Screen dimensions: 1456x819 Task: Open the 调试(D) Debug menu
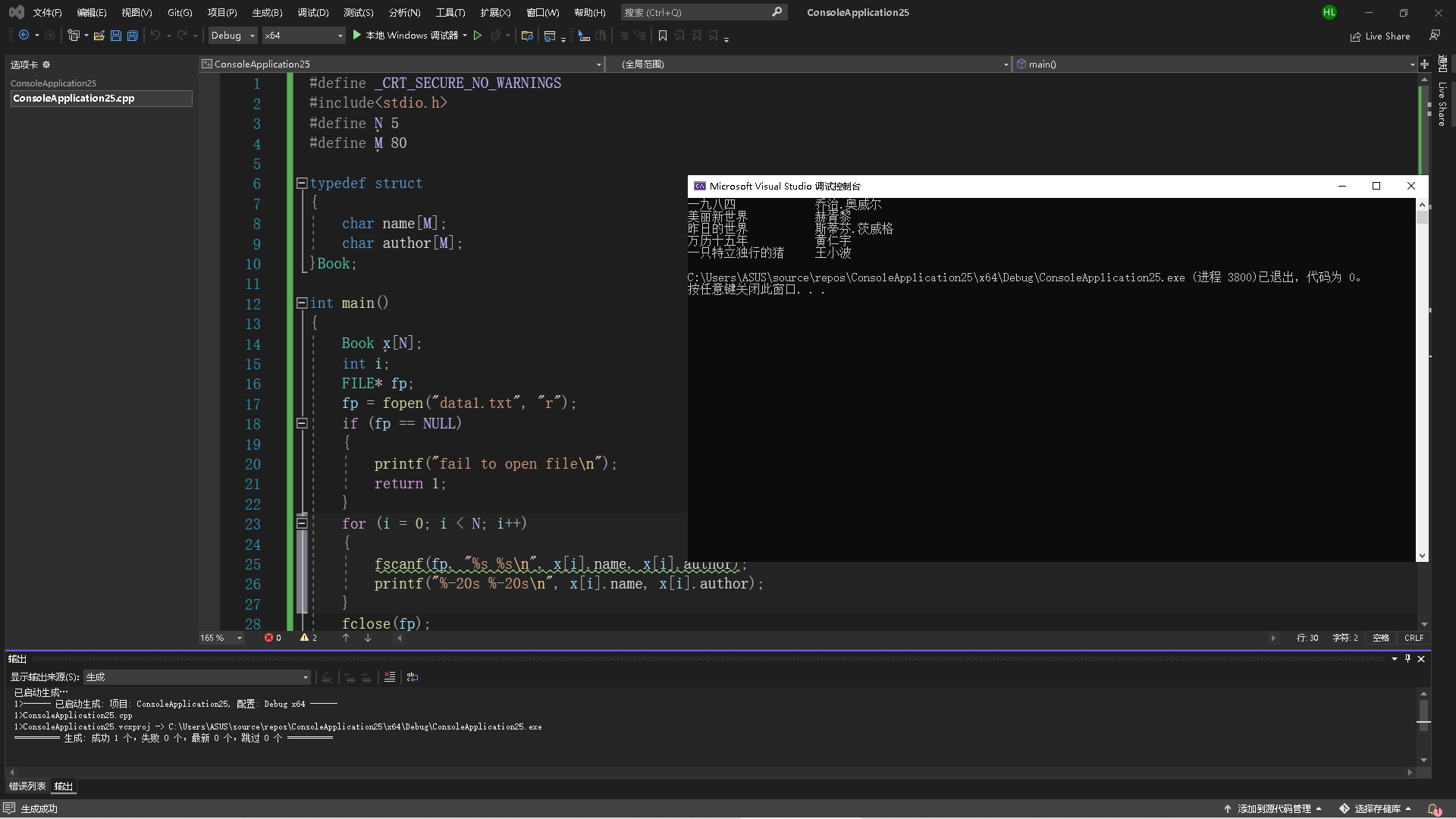(312, 12)
